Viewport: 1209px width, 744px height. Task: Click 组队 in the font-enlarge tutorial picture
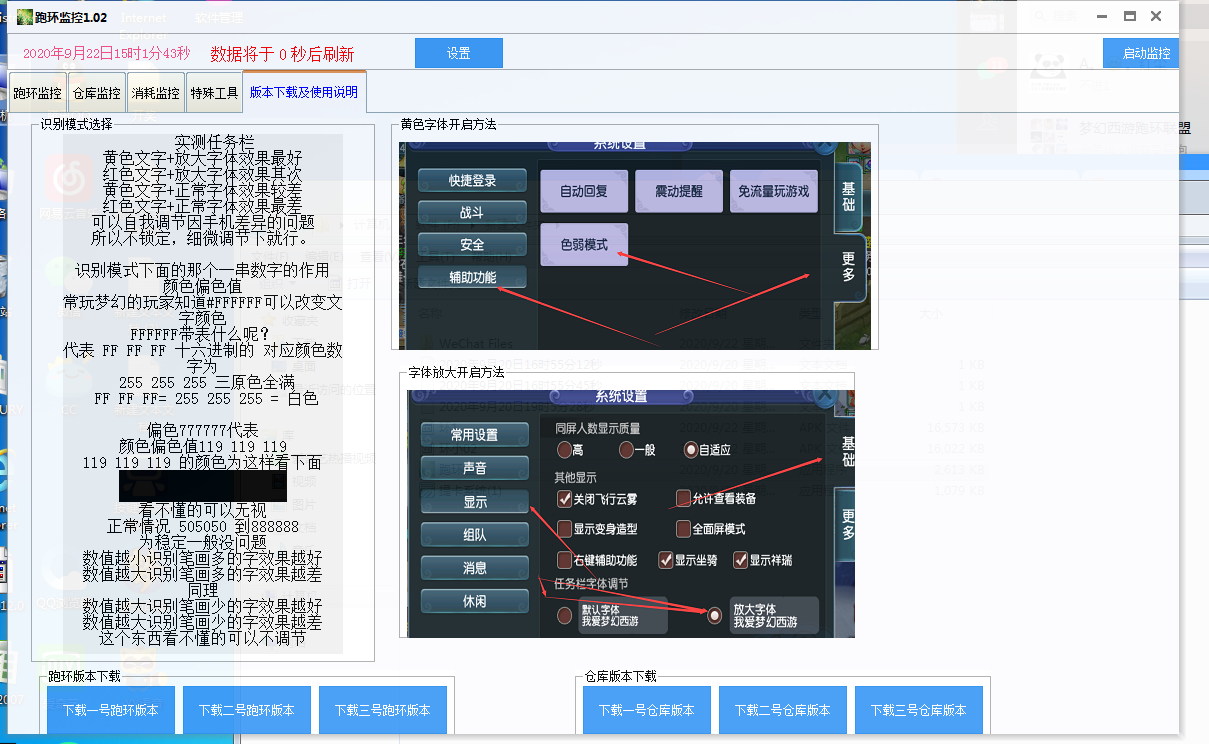(474, 535)
